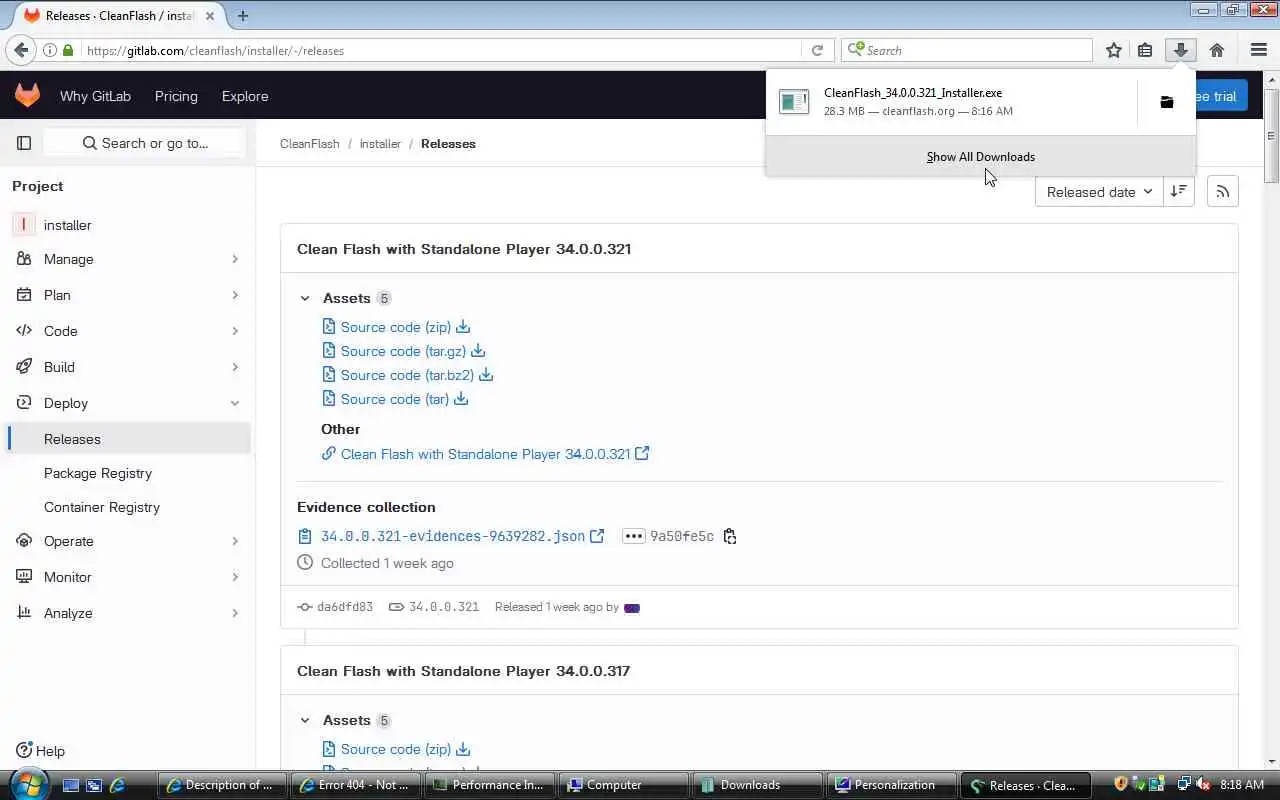Open the Source code (zip) link of 34.0.0.321
Image resolution: width=1280 pixels, height=800 pixels.
click(396, 327)
